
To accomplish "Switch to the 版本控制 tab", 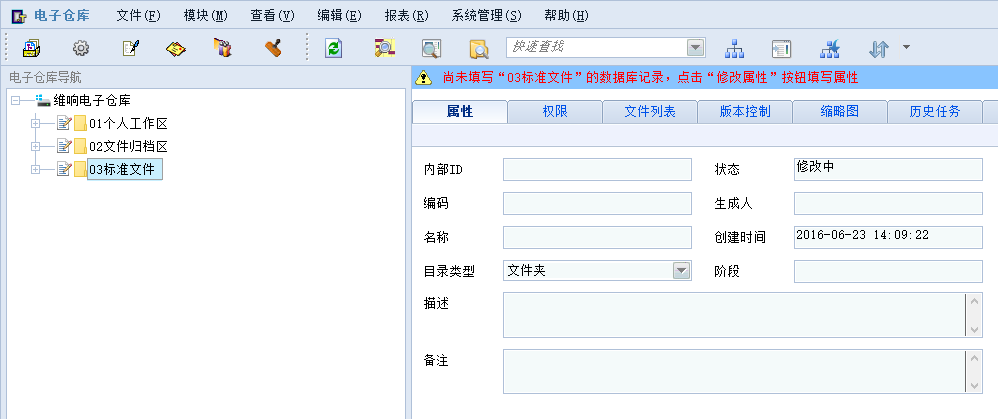I will (744, 112).
